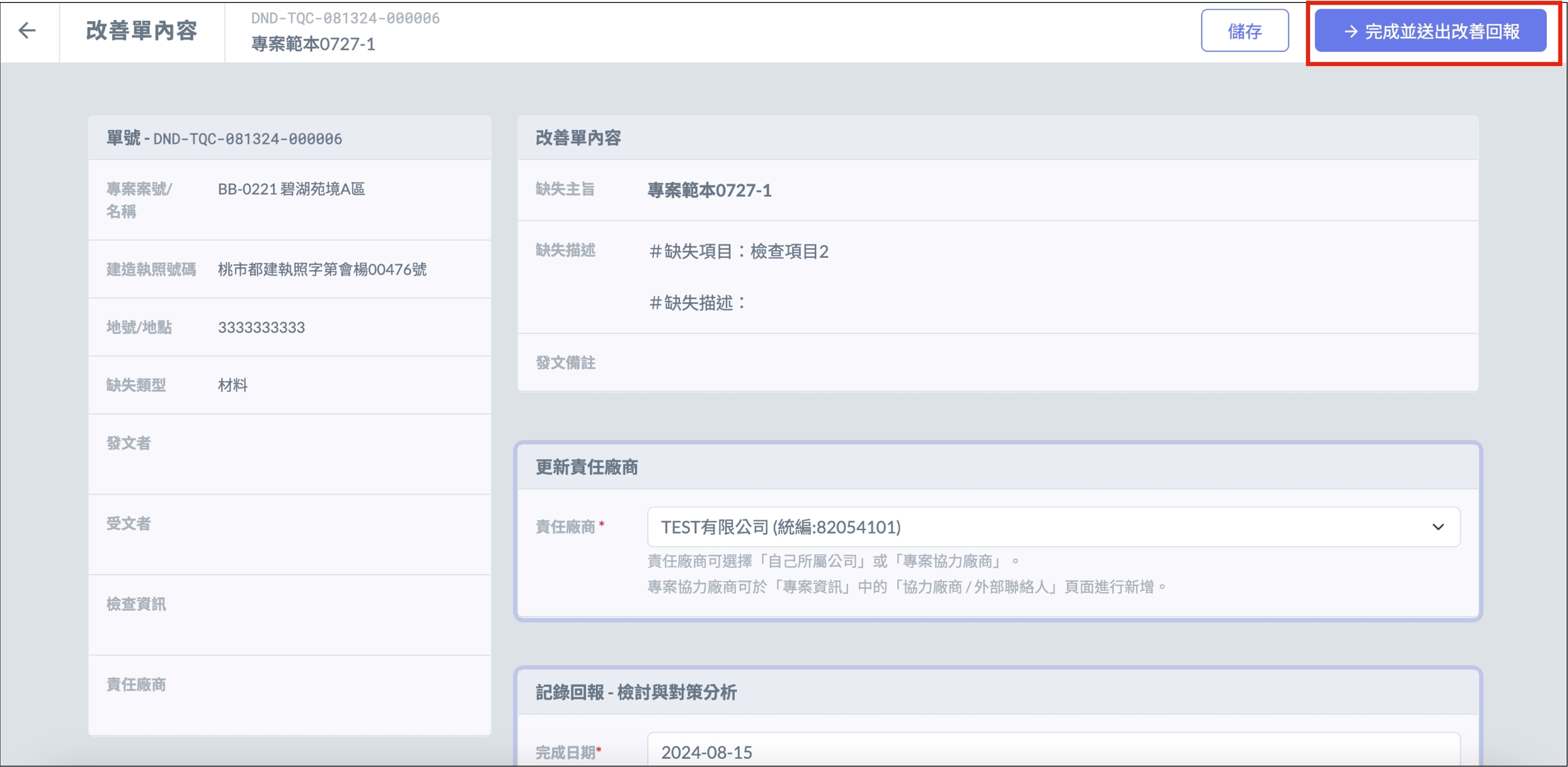
Task: Click the 受文者 row in left panel
Action: pyautogui.click(x=289, y=524)
